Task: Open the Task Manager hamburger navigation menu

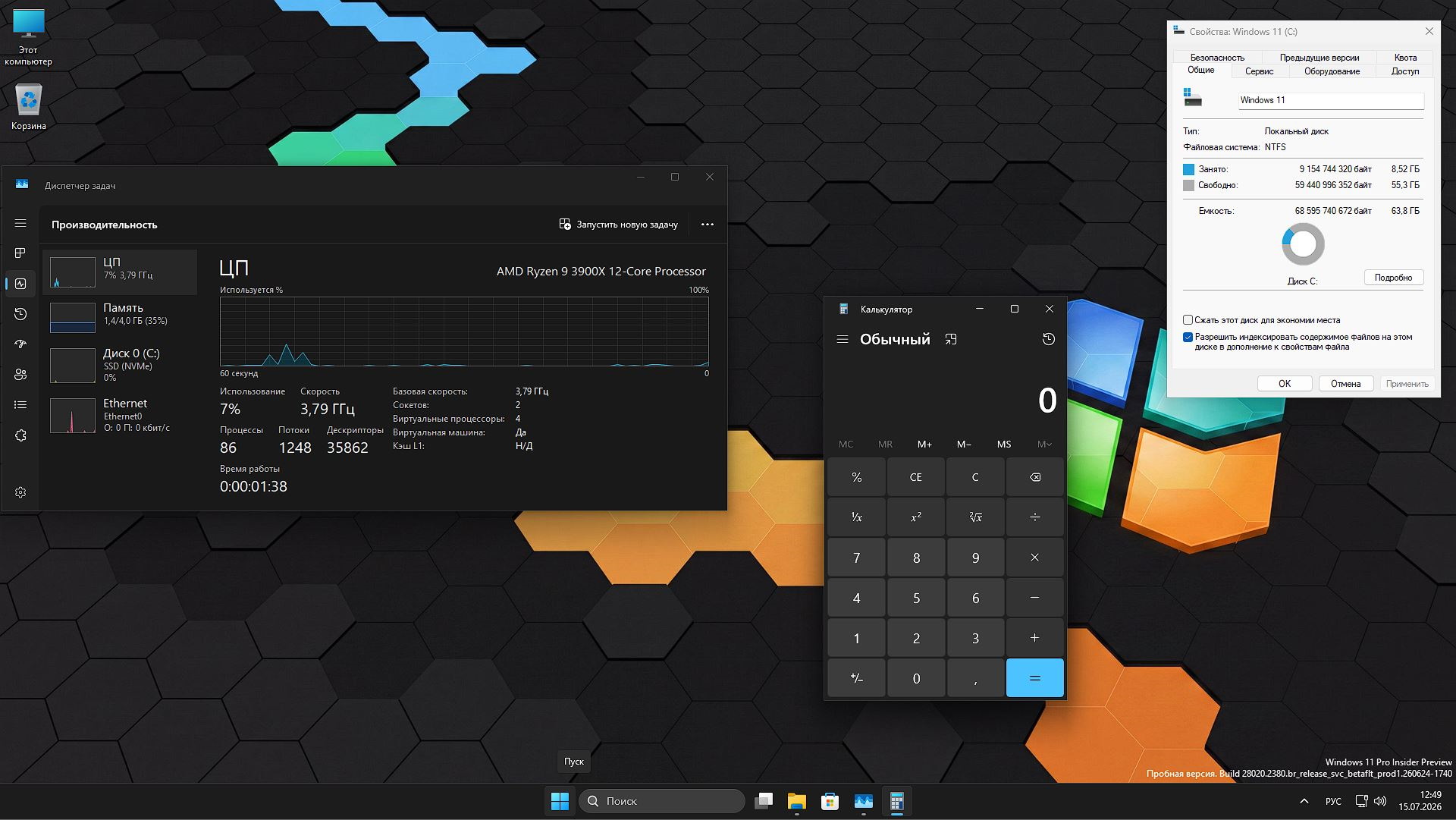Action: point(20,223)
